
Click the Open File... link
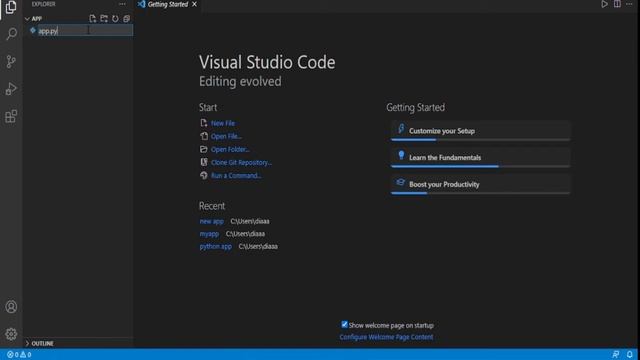coord(226,136)
